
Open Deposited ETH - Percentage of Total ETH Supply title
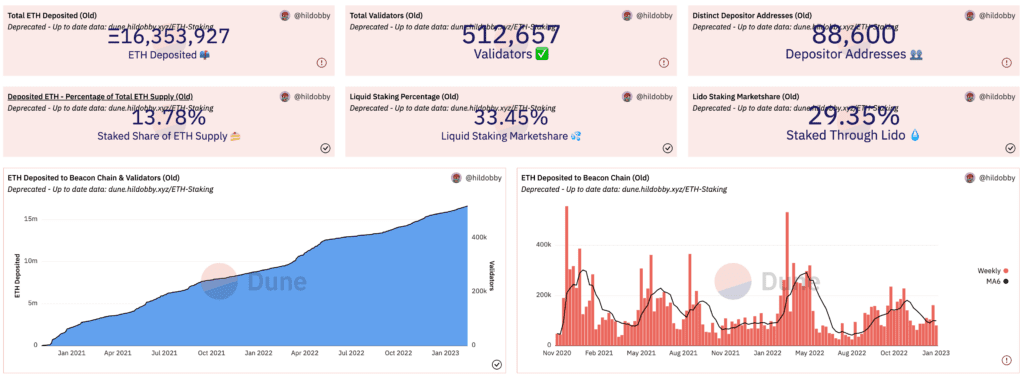(x=100, y=96)
